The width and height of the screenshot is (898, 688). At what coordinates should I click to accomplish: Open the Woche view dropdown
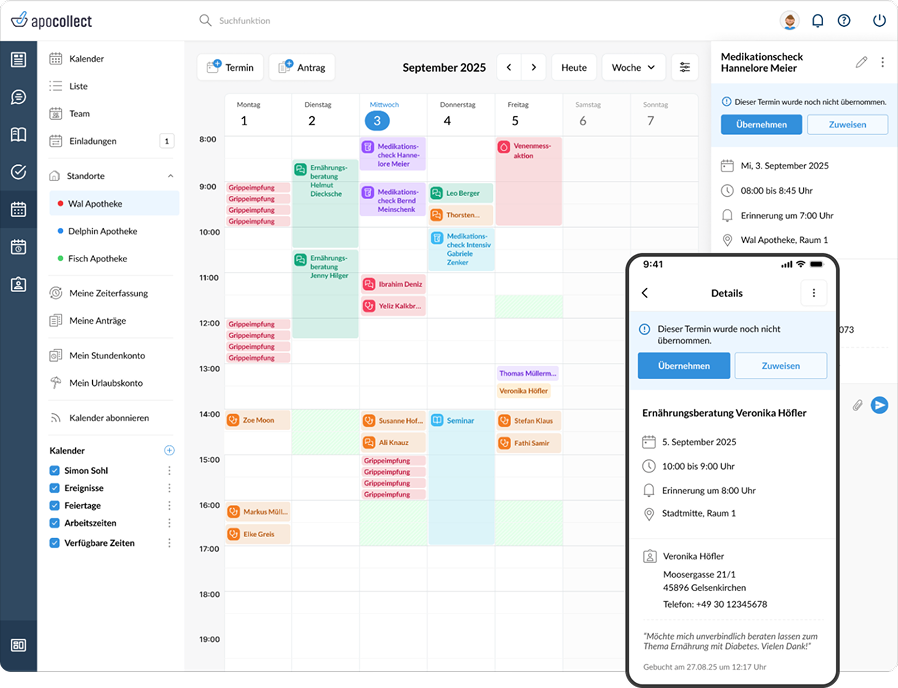point(633,67)
